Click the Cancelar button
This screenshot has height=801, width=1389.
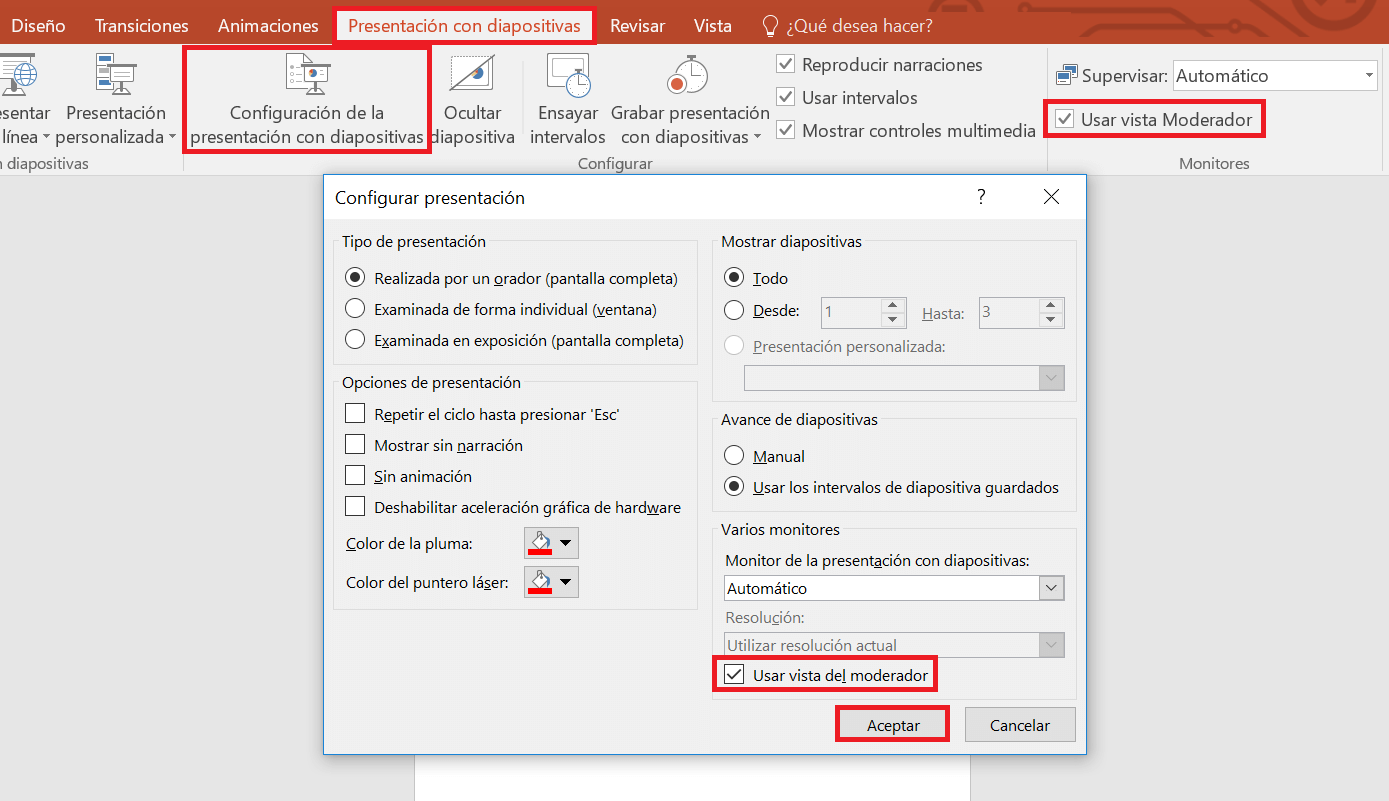click(1020, 725)
